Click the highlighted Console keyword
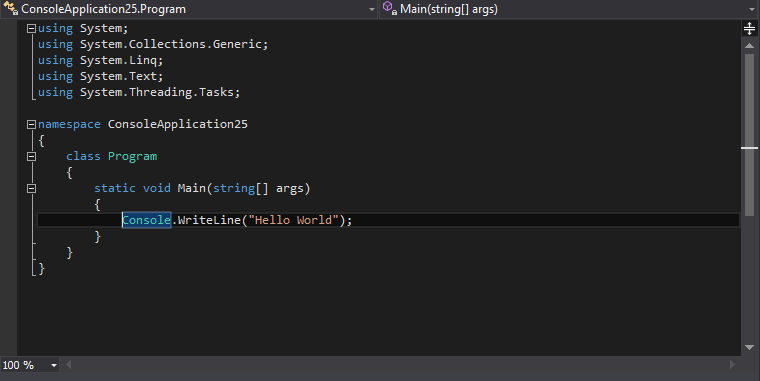760x381 pixels. point(146,220)
